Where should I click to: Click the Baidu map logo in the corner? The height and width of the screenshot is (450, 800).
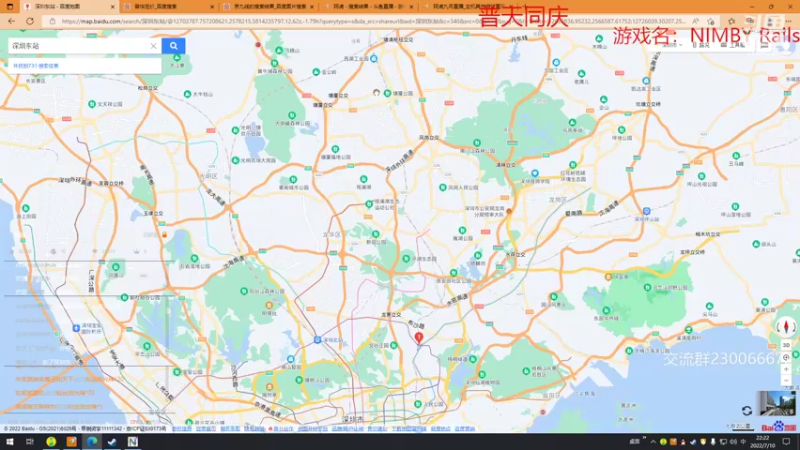tap(779, 427)
